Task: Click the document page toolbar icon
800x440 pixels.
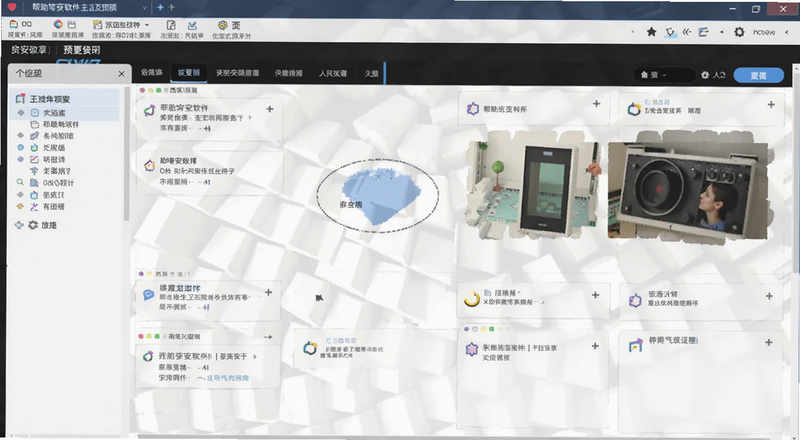Action: [171, 25]
